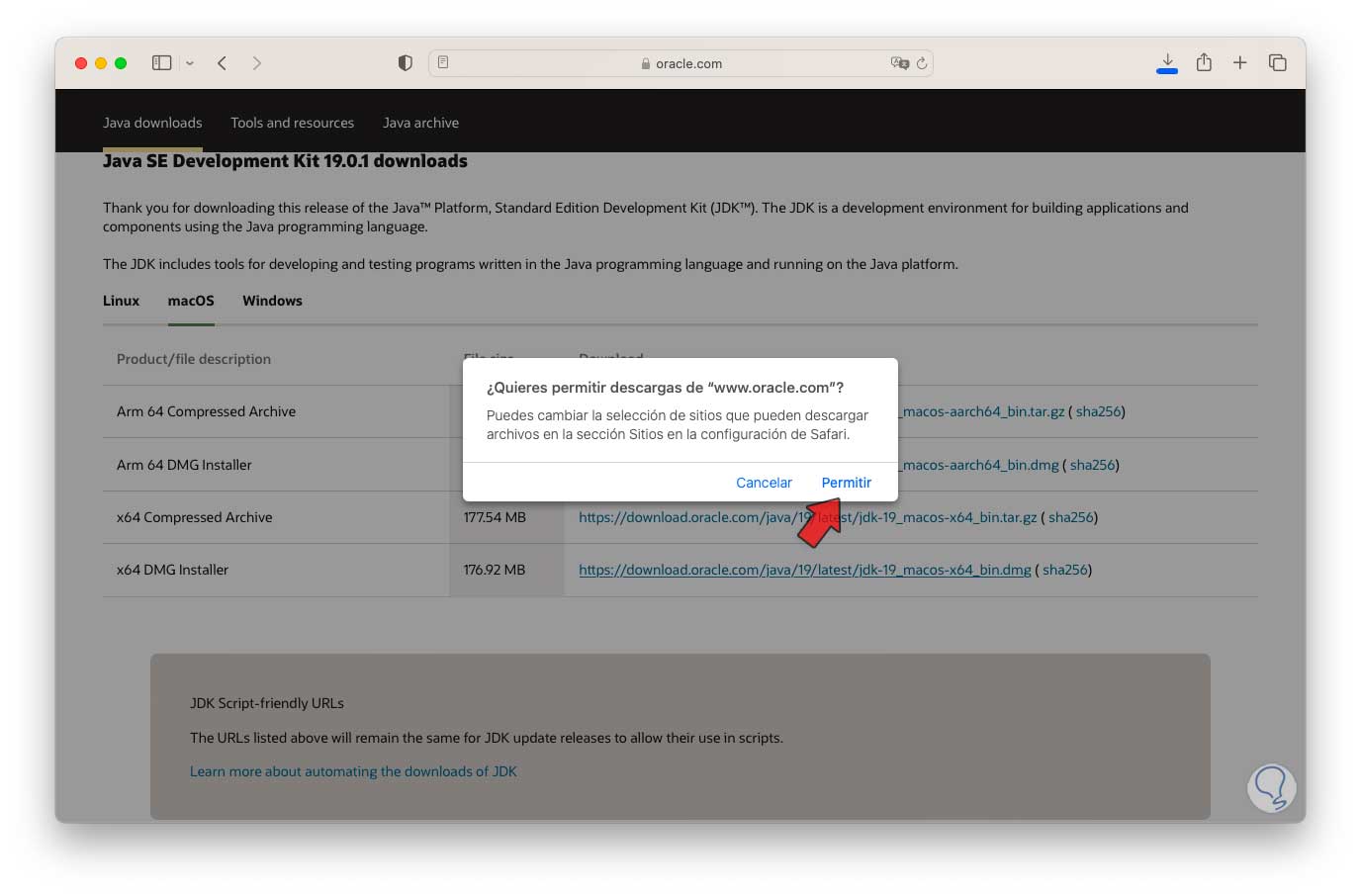Follow the Learn more about automating downloads link
This screenshot has width=1361, height=896.
(x=353, y=771)
